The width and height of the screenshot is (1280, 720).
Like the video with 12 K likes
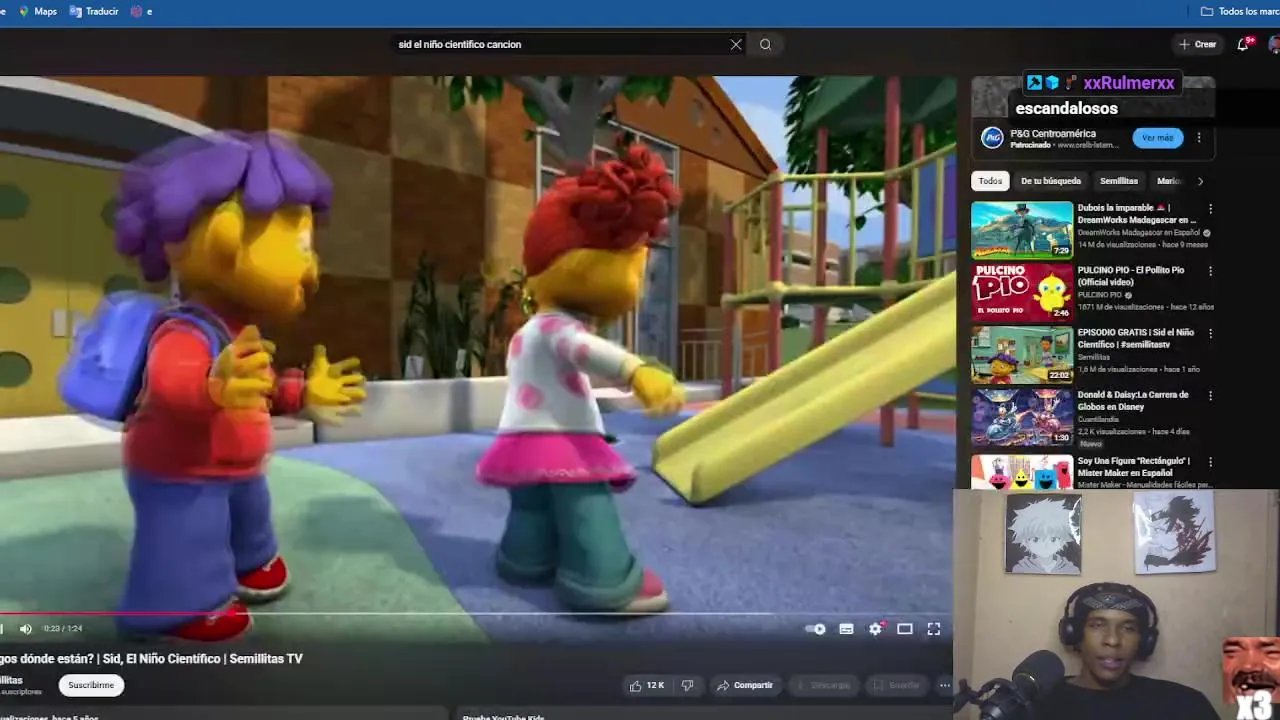click(x=647, y=685)
